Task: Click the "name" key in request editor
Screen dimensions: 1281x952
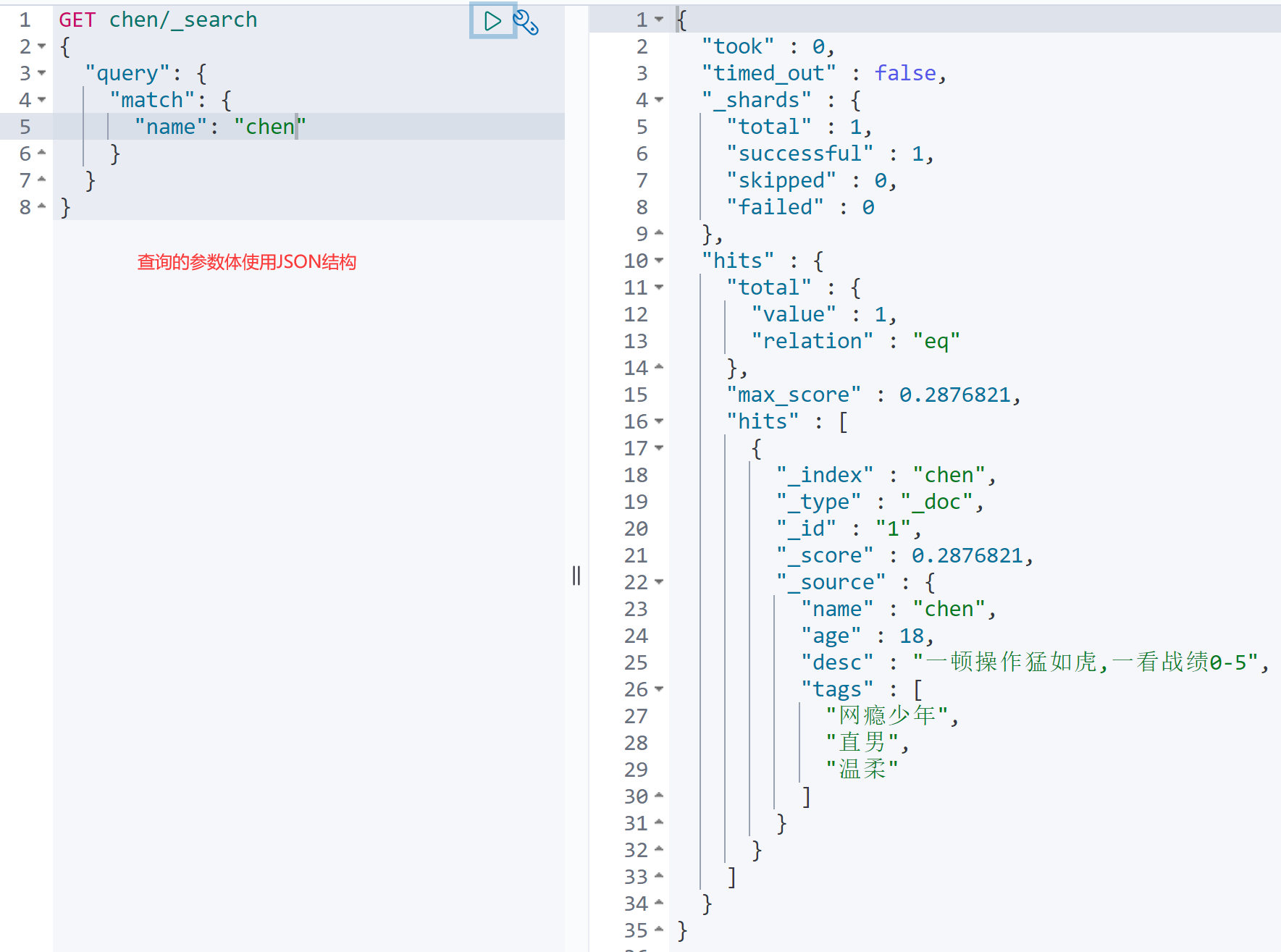Action: [171, 127]
